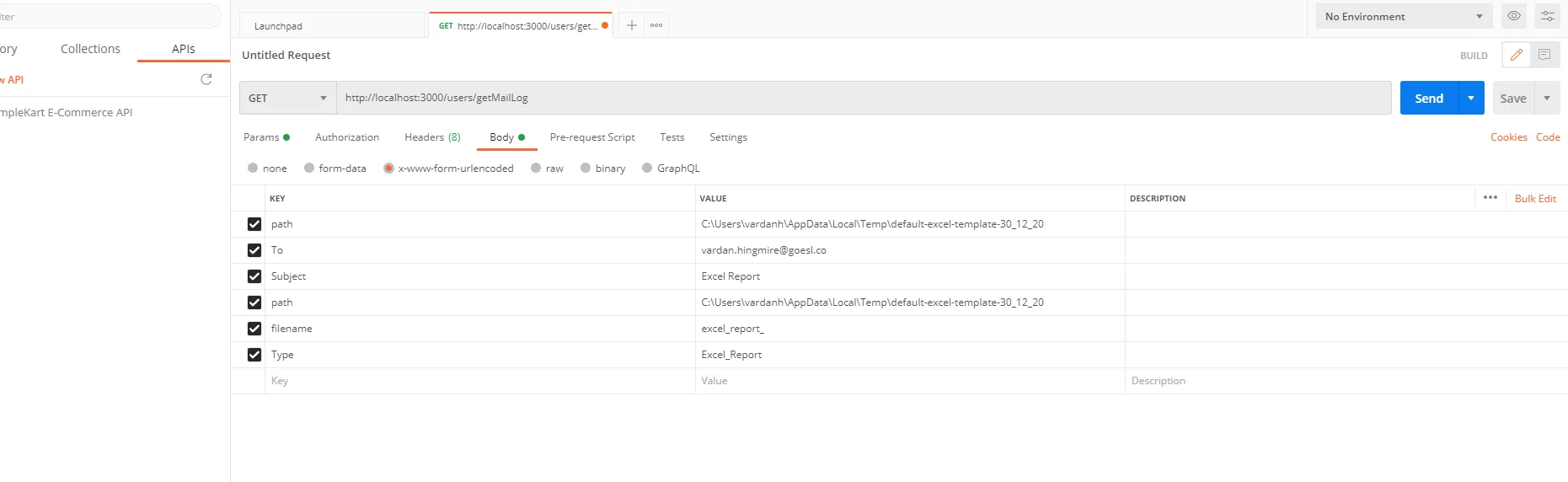This screenshot has height=482, width=1568.
Task: Uncheck the Subject parameter checkbox
Action: (254, 276)
